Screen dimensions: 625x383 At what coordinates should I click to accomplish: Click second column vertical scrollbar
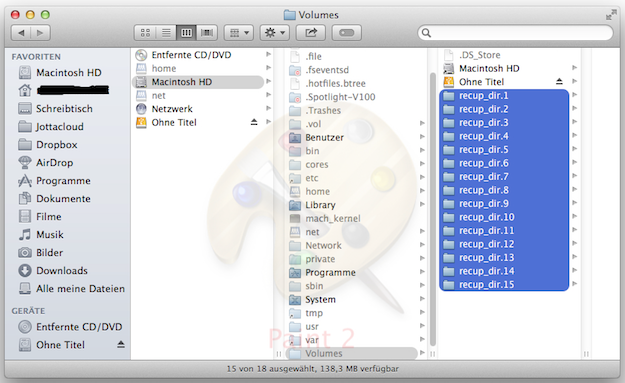(x=433, y=209)
